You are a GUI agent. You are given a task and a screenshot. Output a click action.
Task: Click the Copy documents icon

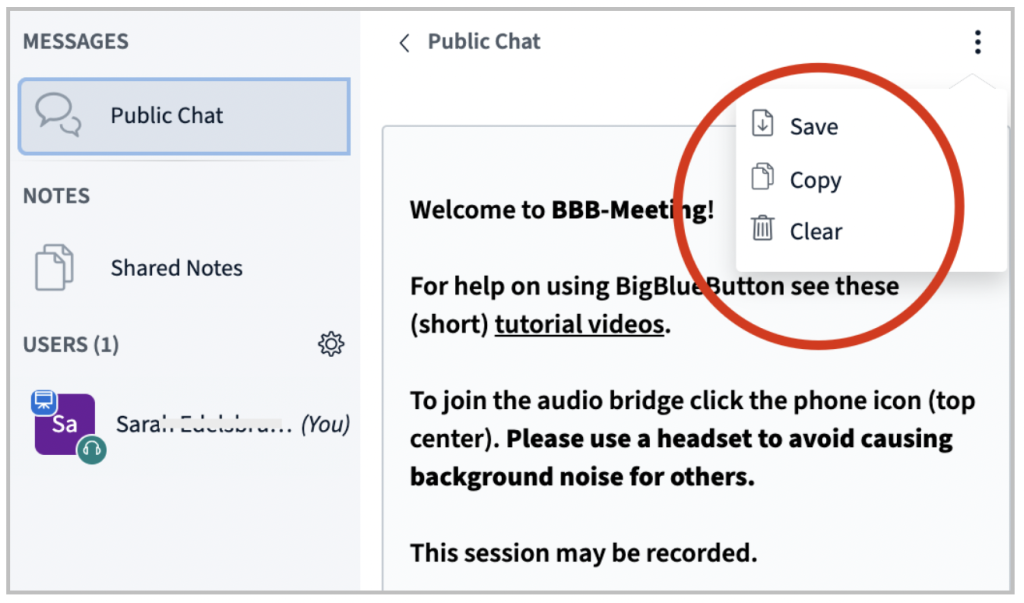tap(762, 176)
